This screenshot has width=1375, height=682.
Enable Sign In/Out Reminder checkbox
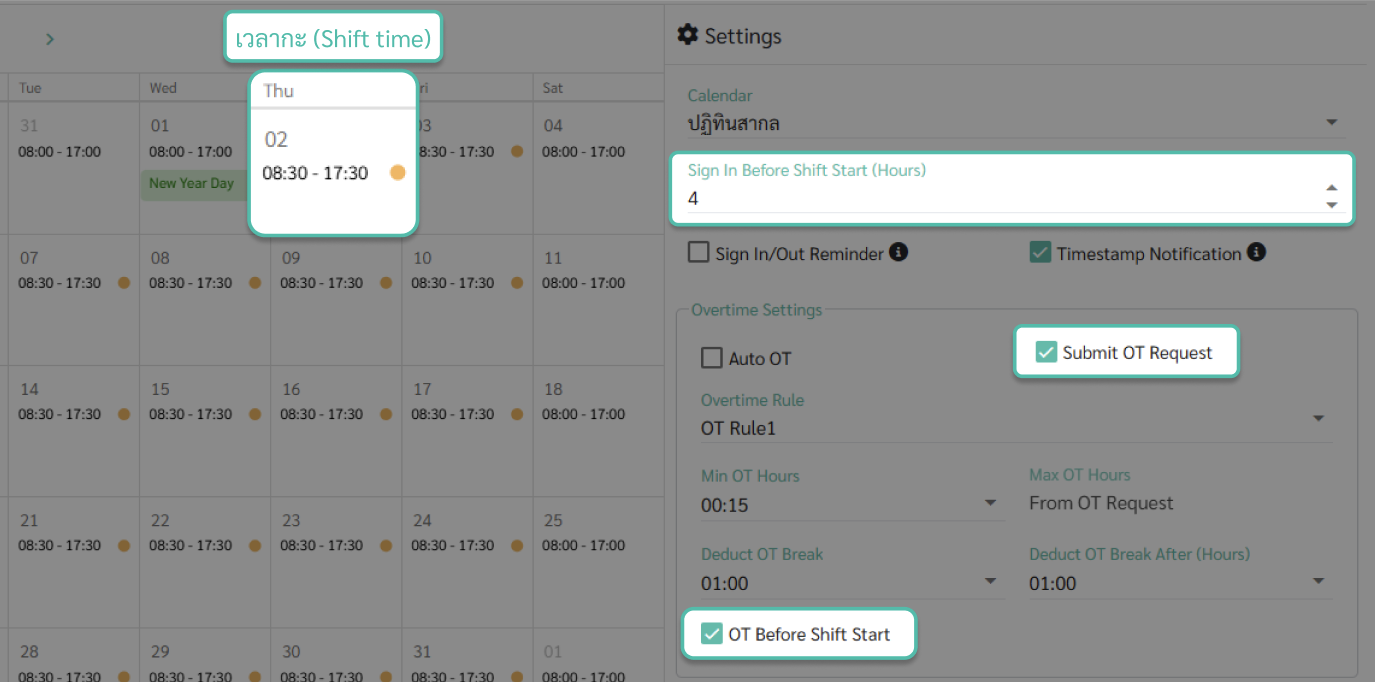click(698, 252)
